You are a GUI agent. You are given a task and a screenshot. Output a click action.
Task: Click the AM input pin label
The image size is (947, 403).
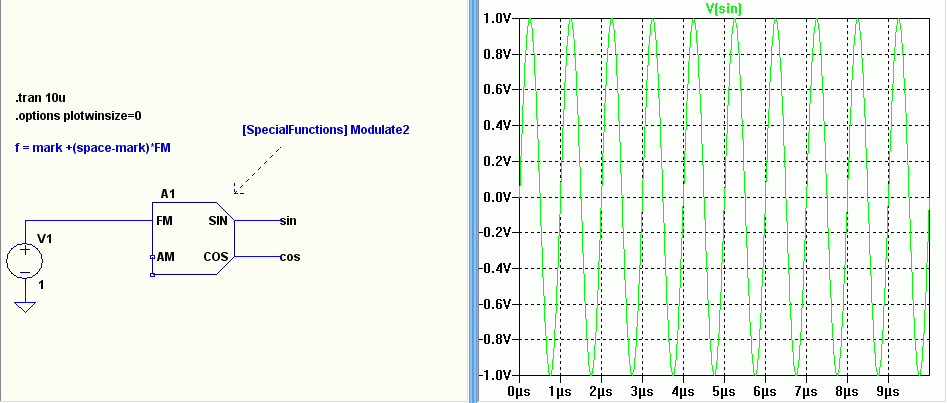coord(165,257)
